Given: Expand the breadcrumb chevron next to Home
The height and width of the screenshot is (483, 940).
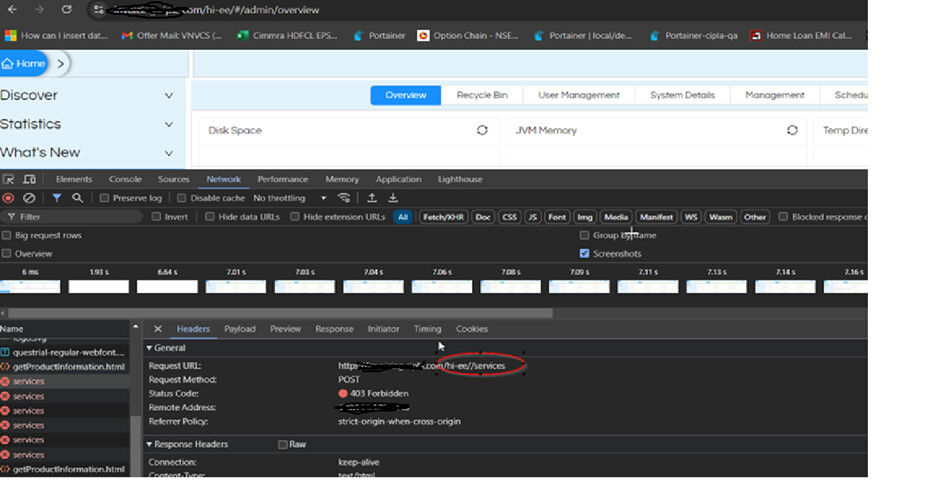Looking at the screenshot, I should coord(61,64).
